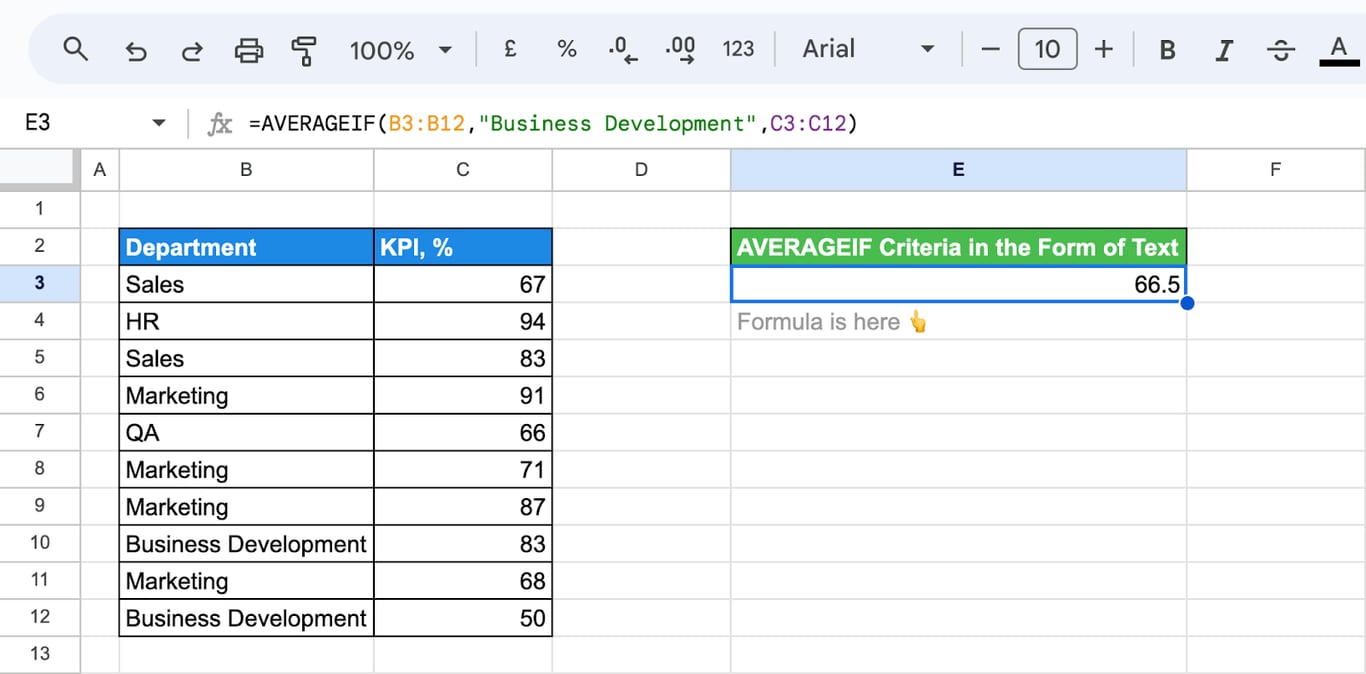Select row 12 header
Screen dimensions: 1366x674
(40, 616)
